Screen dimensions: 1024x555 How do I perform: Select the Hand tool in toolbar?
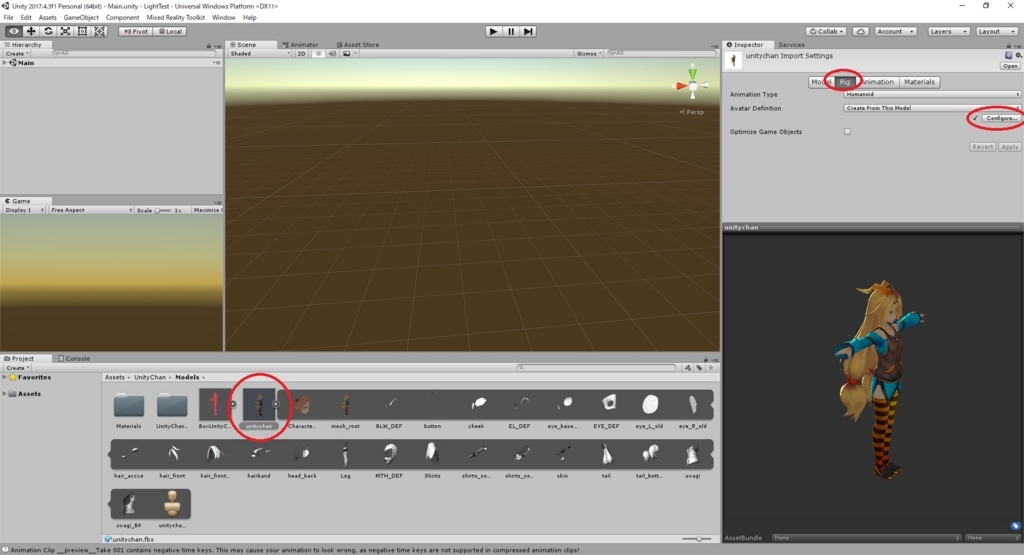14,31
